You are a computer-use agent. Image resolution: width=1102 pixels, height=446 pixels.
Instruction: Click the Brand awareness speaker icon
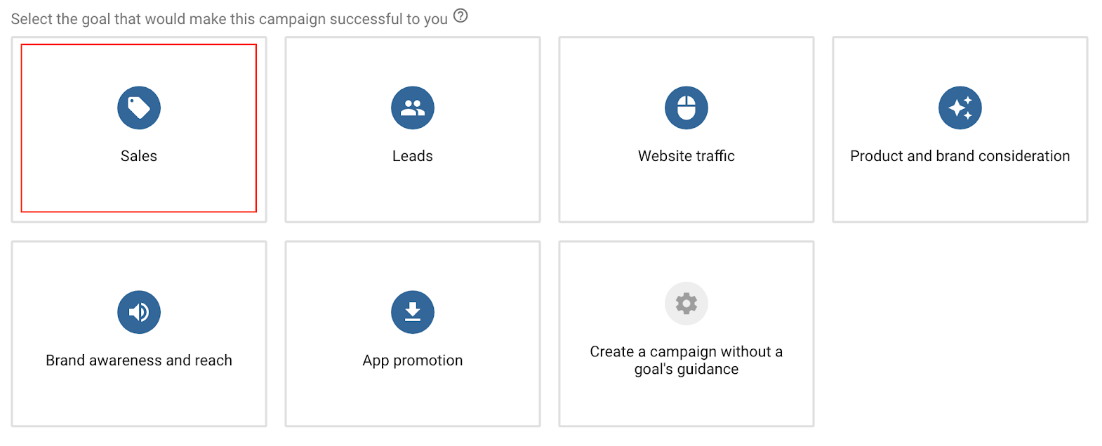click(138, 312)
